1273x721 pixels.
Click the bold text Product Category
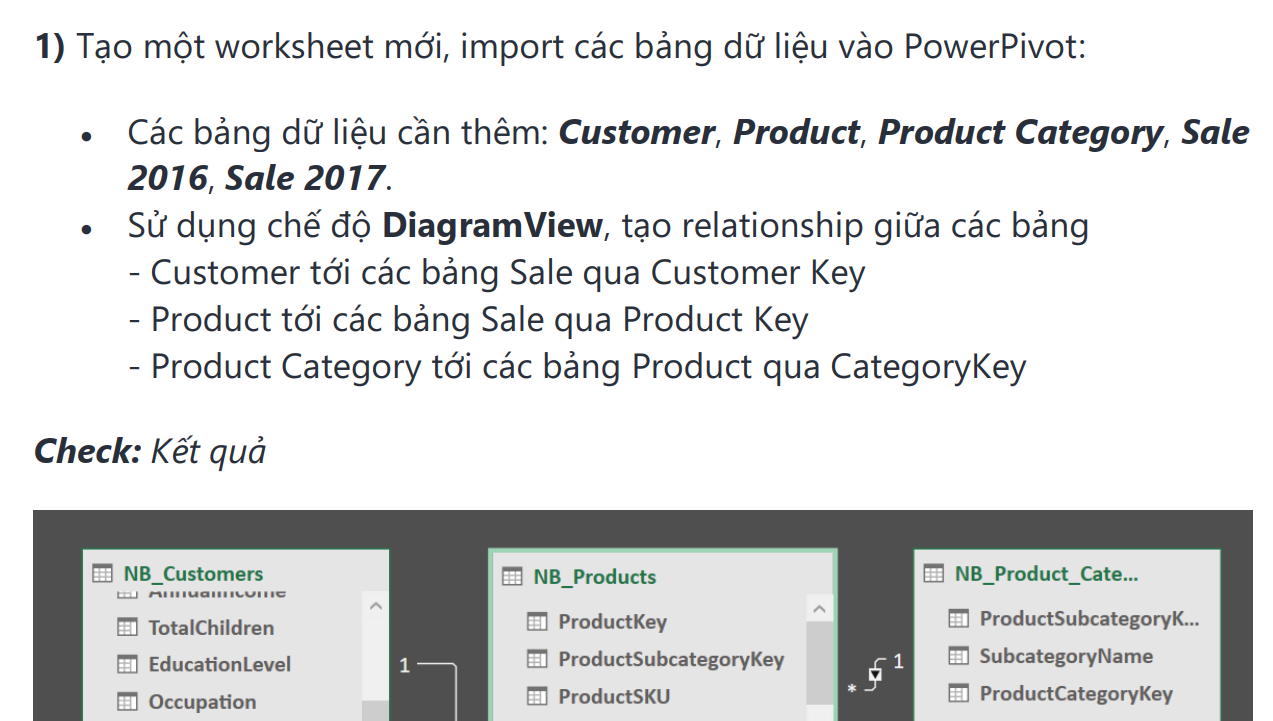tap(1020, 132)
